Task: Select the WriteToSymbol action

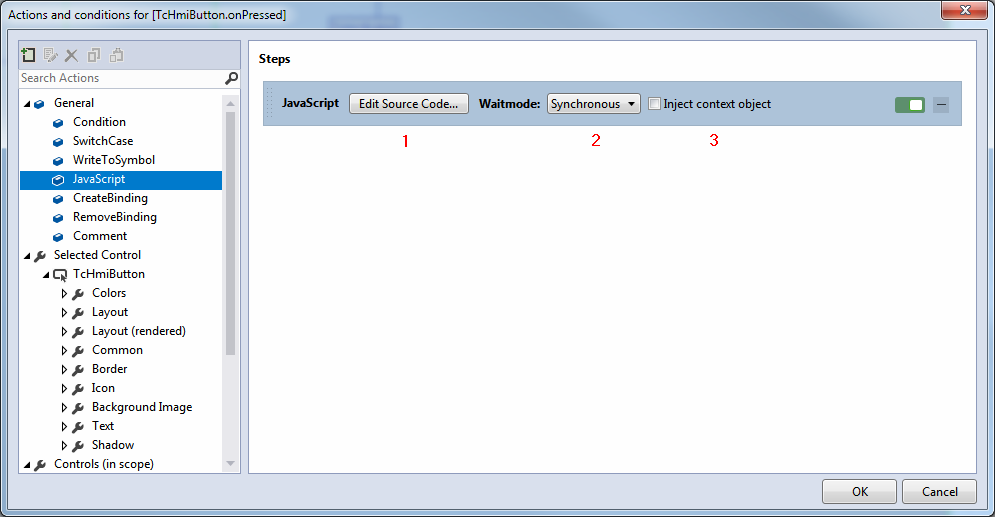Action: tap(114, 160)
